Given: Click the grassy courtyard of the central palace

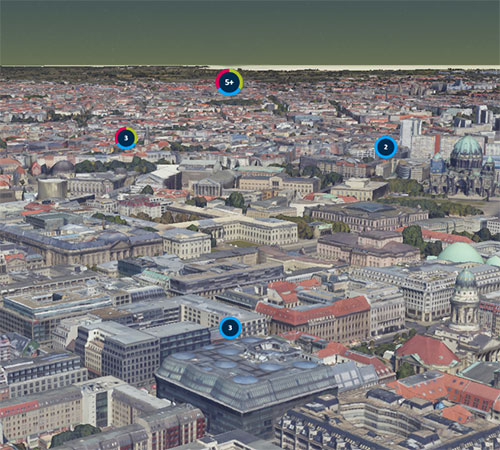Looking at the screenshot, I should [243, 244].
